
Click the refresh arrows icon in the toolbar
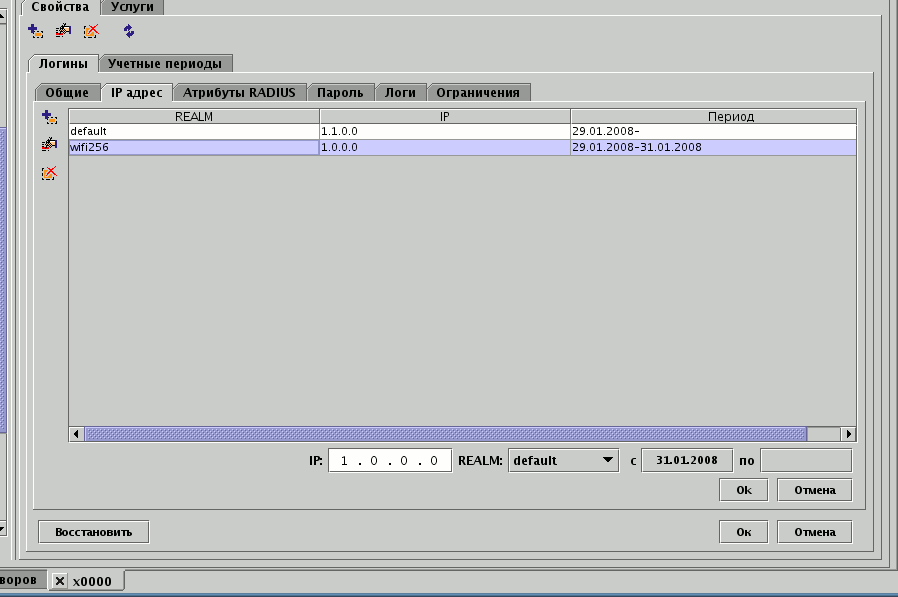[129, 31]
